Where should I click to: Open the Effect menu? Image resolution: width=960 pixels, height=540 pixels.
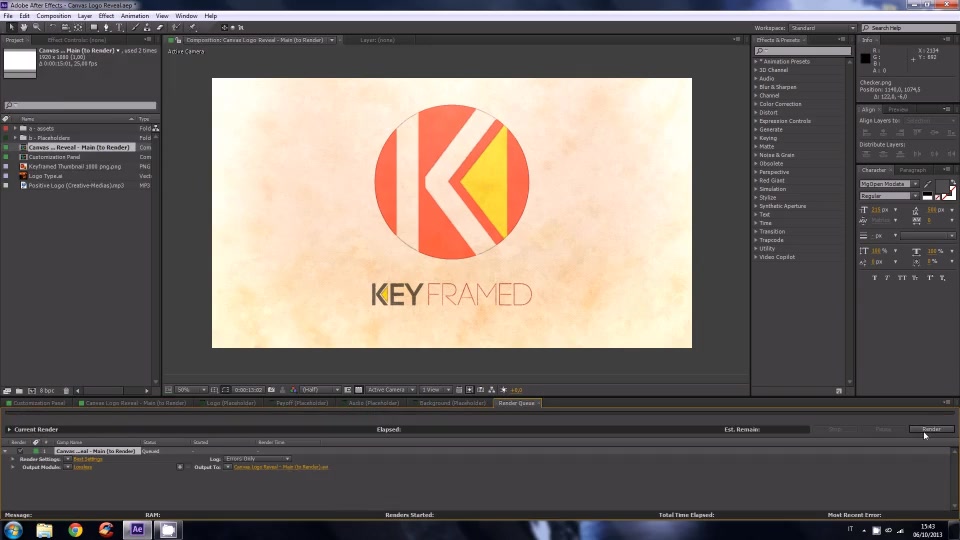106,16
